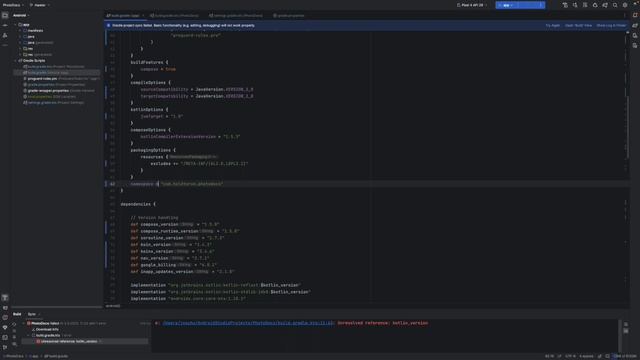640x360 pixels.
Task: Open the Build tool window icon in left strip
Action: coord(5,298)
